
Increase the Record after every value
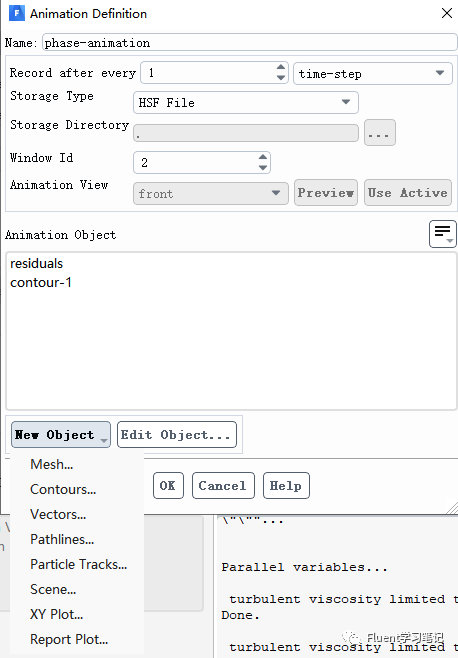pyautogui.click(x=281, y=67)
